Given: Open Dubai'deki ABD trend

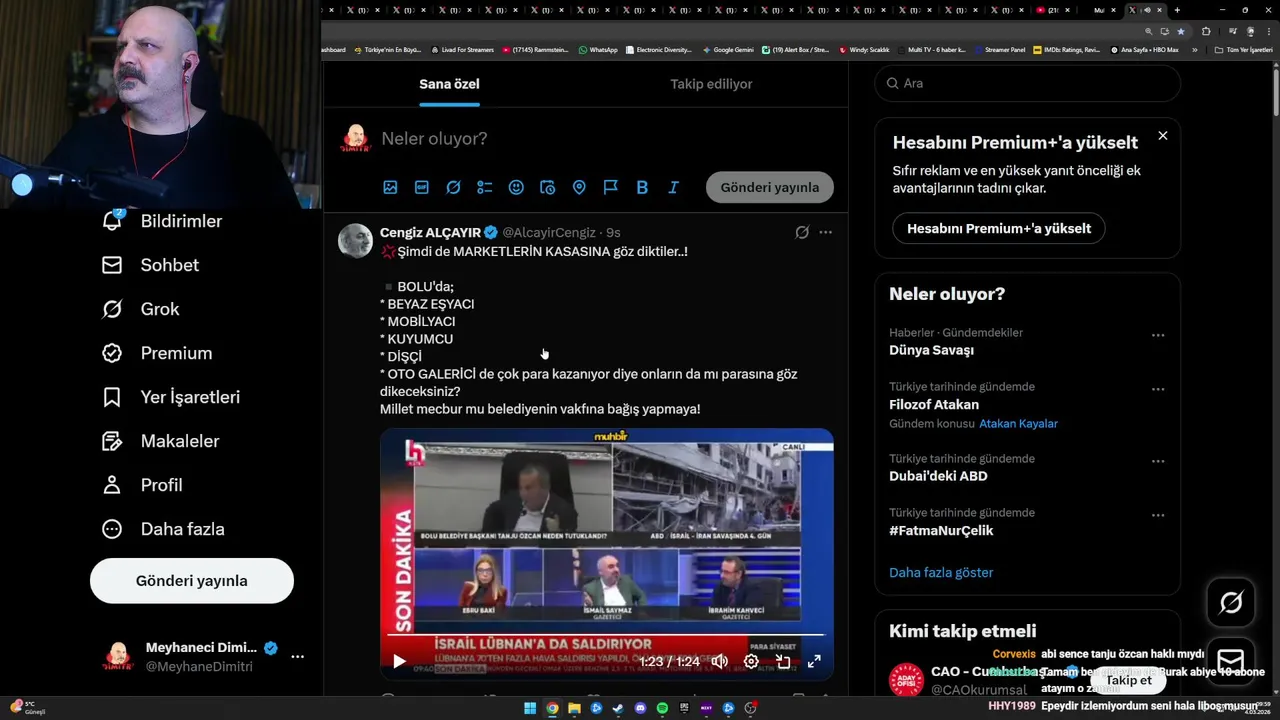Looking at the screenshot, I should coord(938,476).
